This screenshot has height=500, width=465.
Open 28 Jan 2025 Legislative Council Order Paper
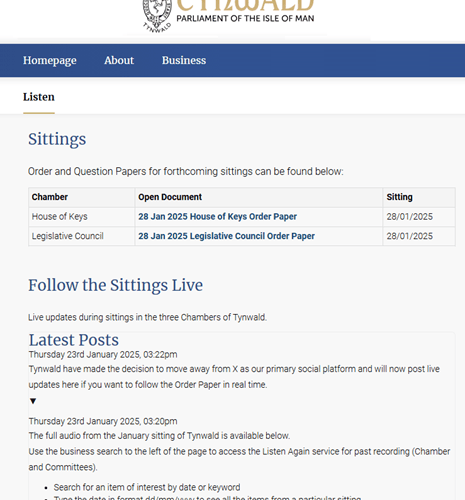click(x=226, y=236)
